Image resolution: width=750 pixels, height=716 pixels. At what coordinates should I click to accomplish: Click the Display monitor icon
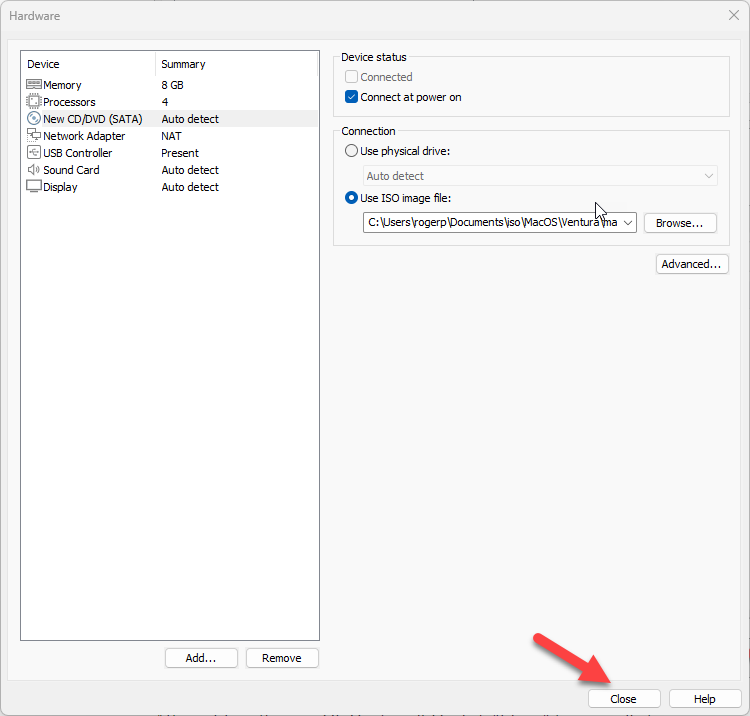point(33,187)
